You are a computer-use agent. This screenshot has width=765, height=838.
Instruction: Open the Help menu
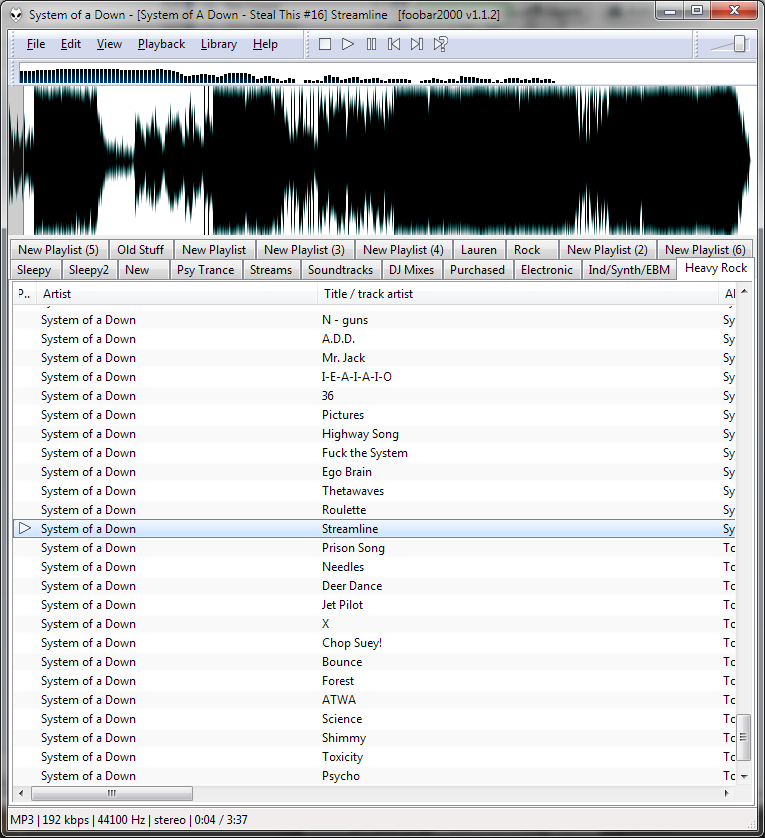coord(265,44)
